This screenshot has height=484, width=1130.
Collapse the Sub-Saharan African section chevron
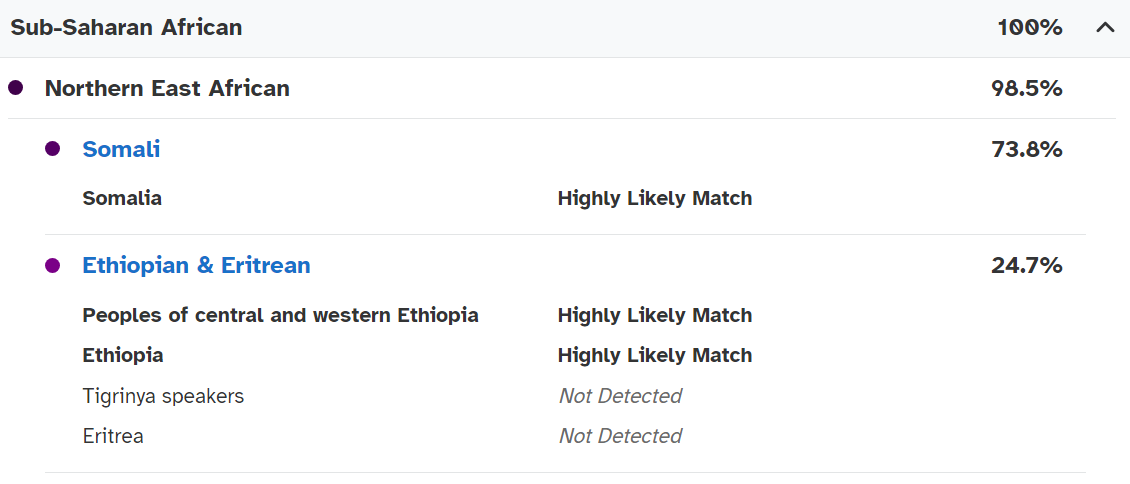tap(1105, 28)
